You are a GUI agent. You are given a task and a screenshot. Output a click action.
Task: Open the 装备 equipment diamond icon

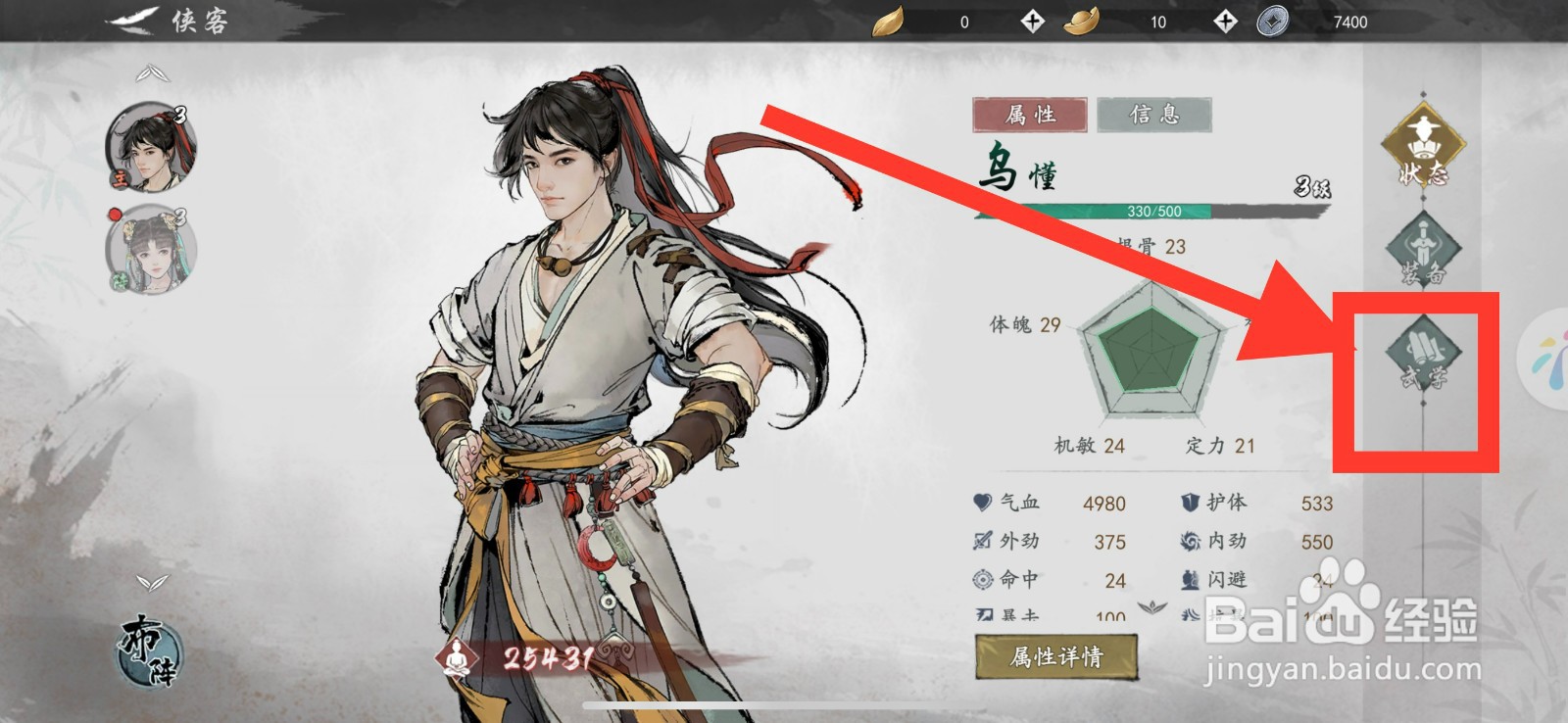click(x=1423, y=248)
